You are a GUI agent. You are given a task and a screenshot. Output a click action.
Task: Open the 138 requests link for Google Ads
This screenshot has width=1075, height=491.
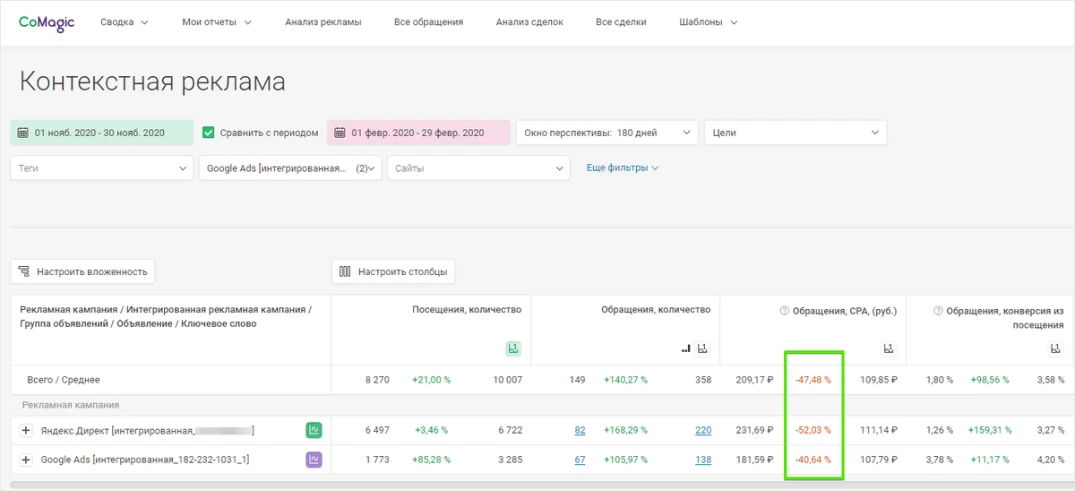(x=703, y=459)
